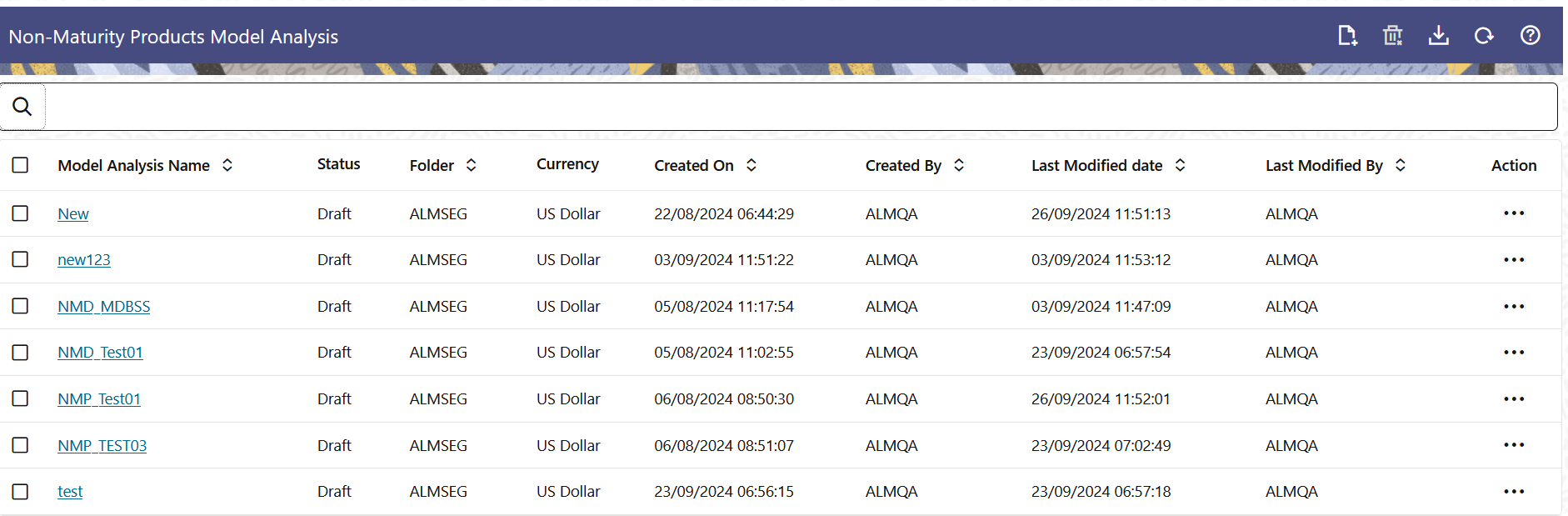1568x516 pixels.
Task: Sort by Created By column arrows
Action: [959, 165]
